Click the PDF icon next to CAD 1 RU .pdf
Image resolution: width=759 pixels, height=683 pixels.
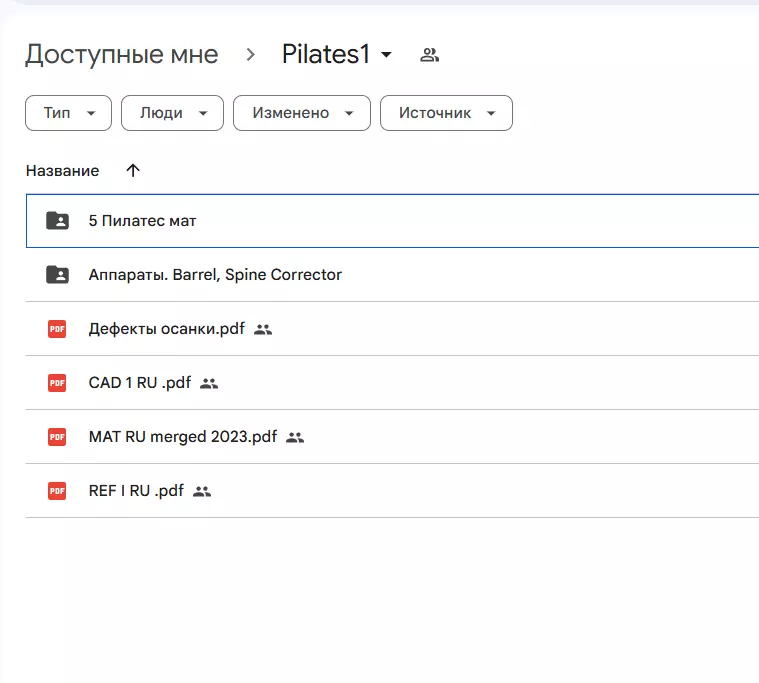coord(57,383)
